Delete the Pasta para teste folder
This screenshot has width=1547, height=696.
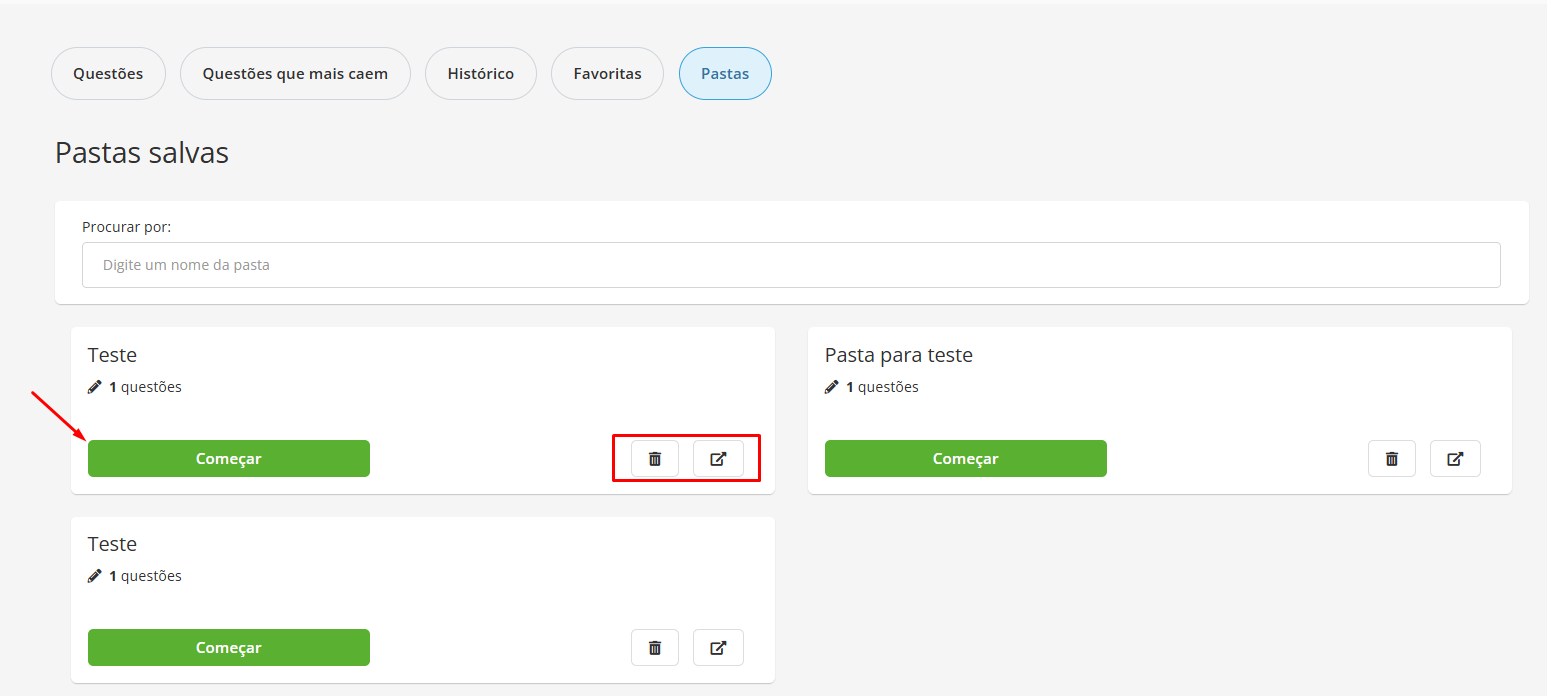pyautogui.click(x=1391, y=459)
